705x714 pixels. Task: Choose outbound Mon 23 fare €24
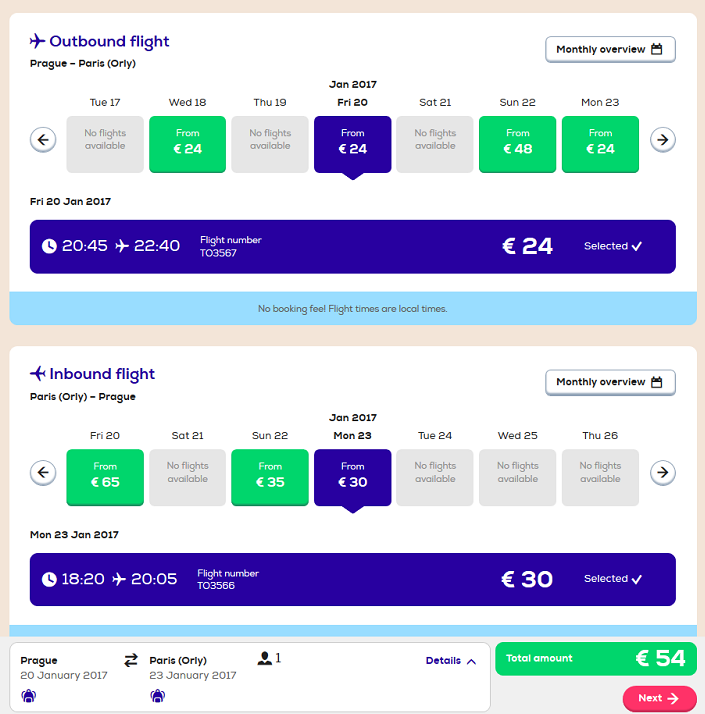click(600, 144)
